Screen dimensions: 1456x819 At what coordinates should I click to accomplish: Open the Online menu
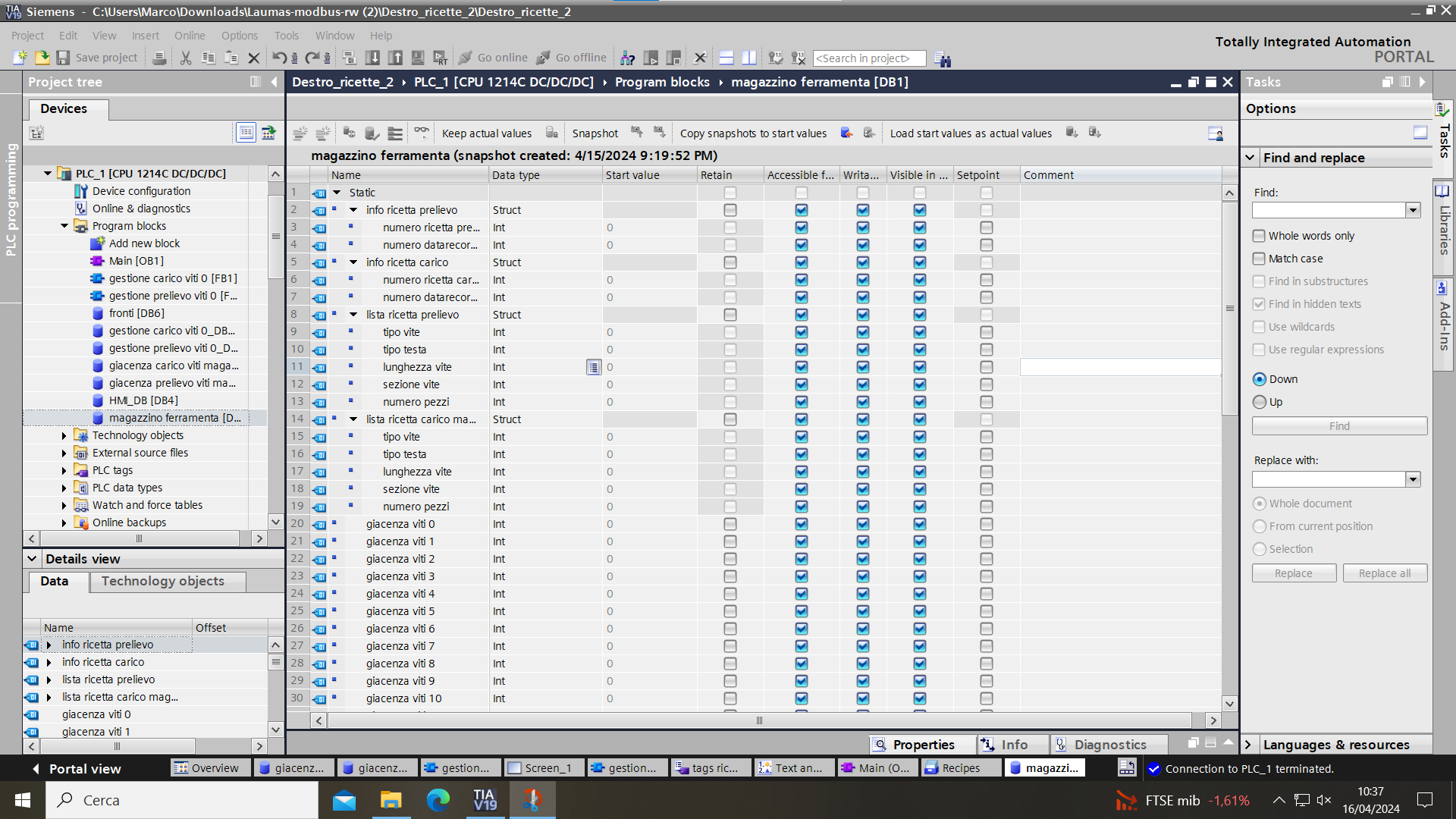(x=189, y=36)
